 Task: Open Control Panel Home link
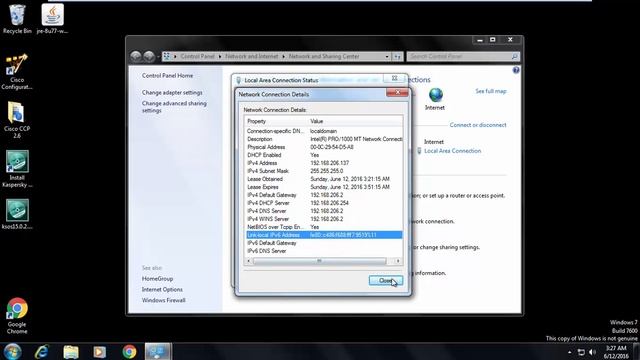(x=167, y=76)
